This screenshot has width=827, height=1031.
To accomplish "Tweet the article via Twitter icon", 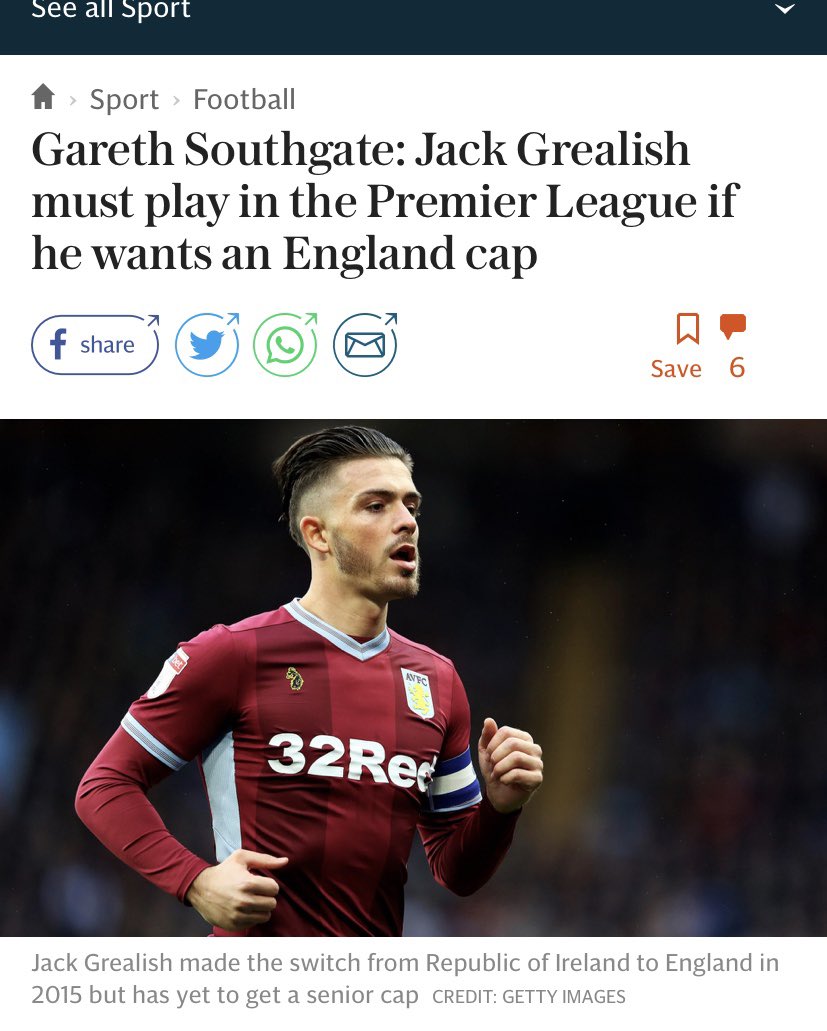I will (x=207, y=345).
